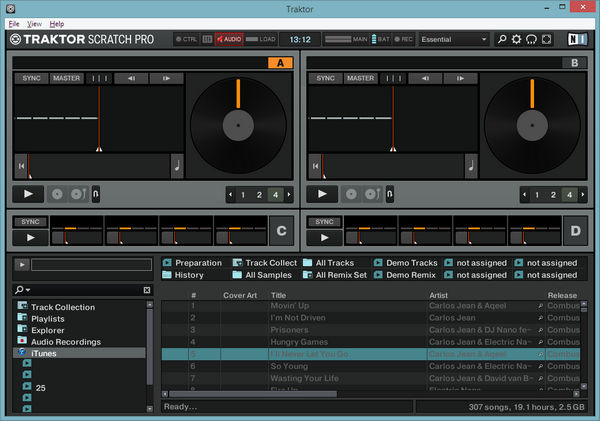The height and width of the screenshot is (421, 600).
Task: Enter fullscreen with the header fullscreen icon
Action: coord(547,40)
